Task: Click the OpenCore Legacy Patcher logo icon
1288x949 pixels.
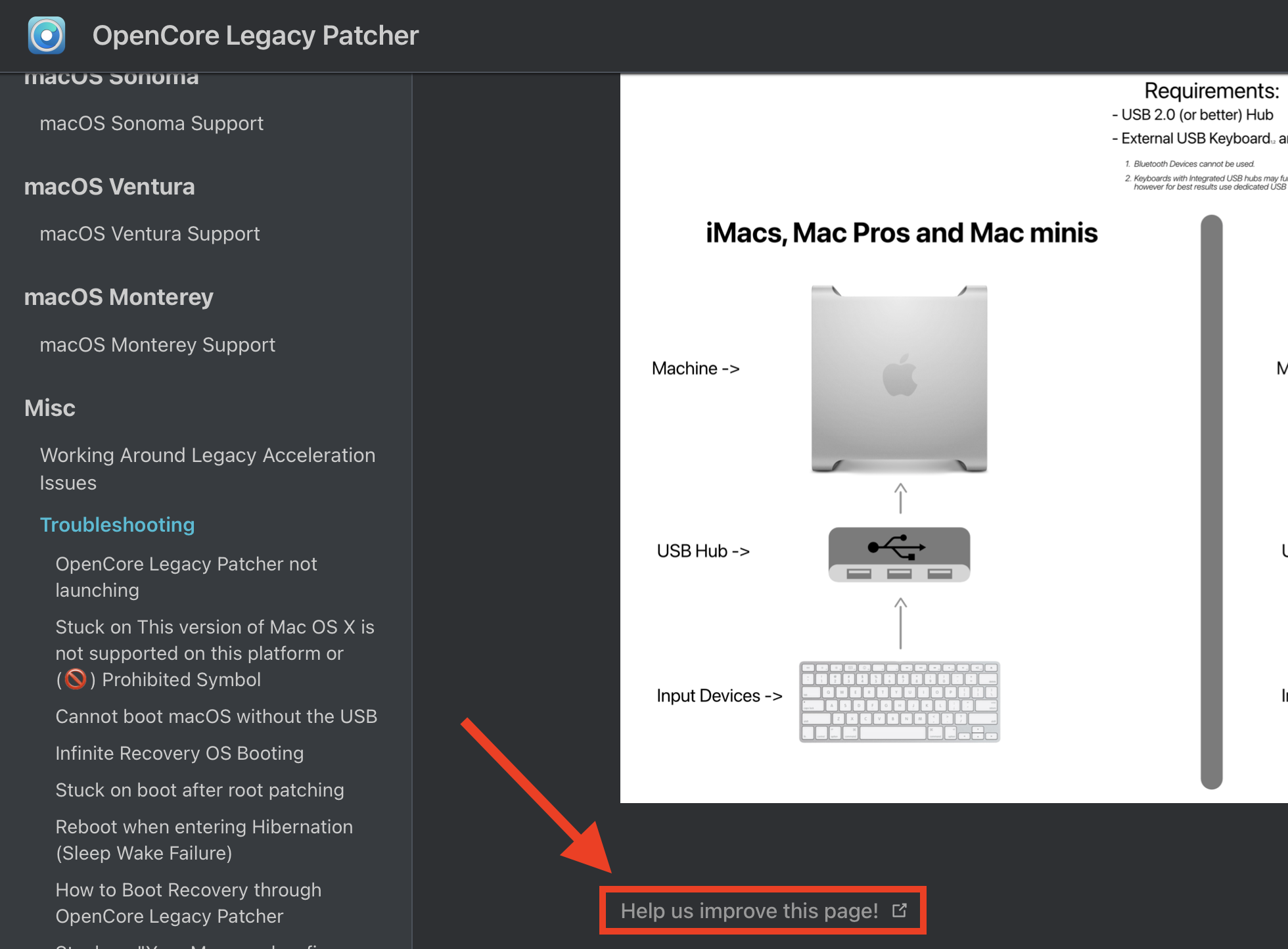Action: click(x=47, y=35)
